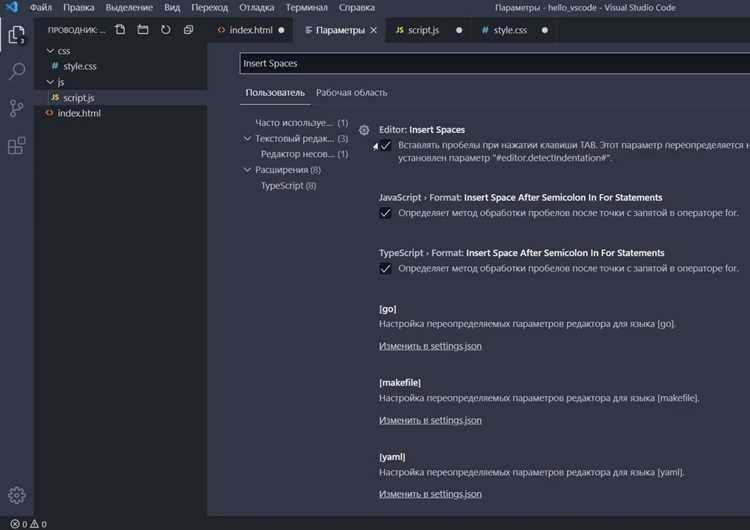Switch to the index.html editor tab
Viewport: 750px width, 530px height.
point(251,30)
